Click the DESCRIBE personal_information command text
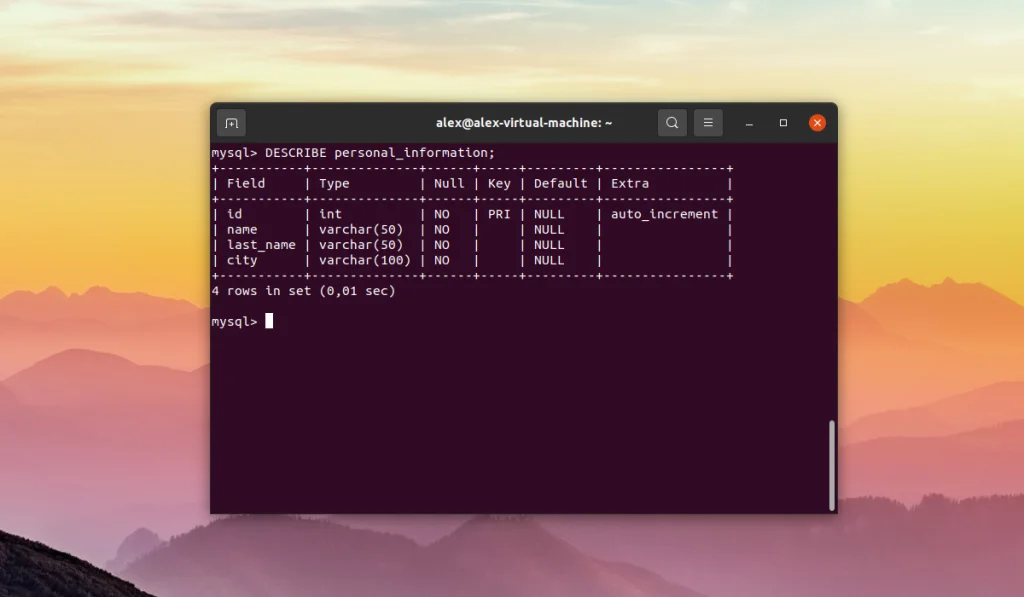Image resolution: width=1024 pixels, height=597 pixels. 380,152
